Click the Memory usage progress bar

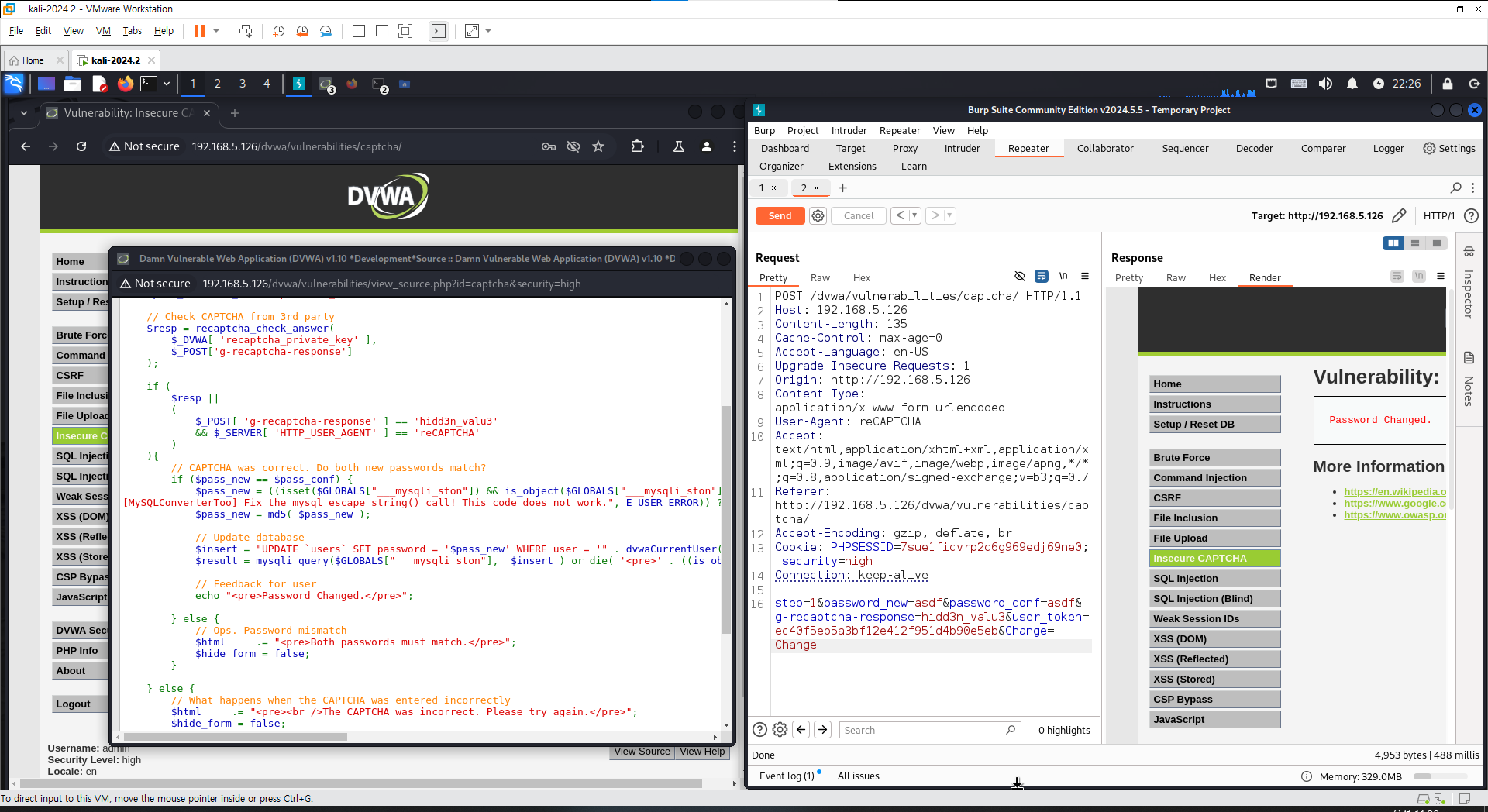(x=1440, y=776)
